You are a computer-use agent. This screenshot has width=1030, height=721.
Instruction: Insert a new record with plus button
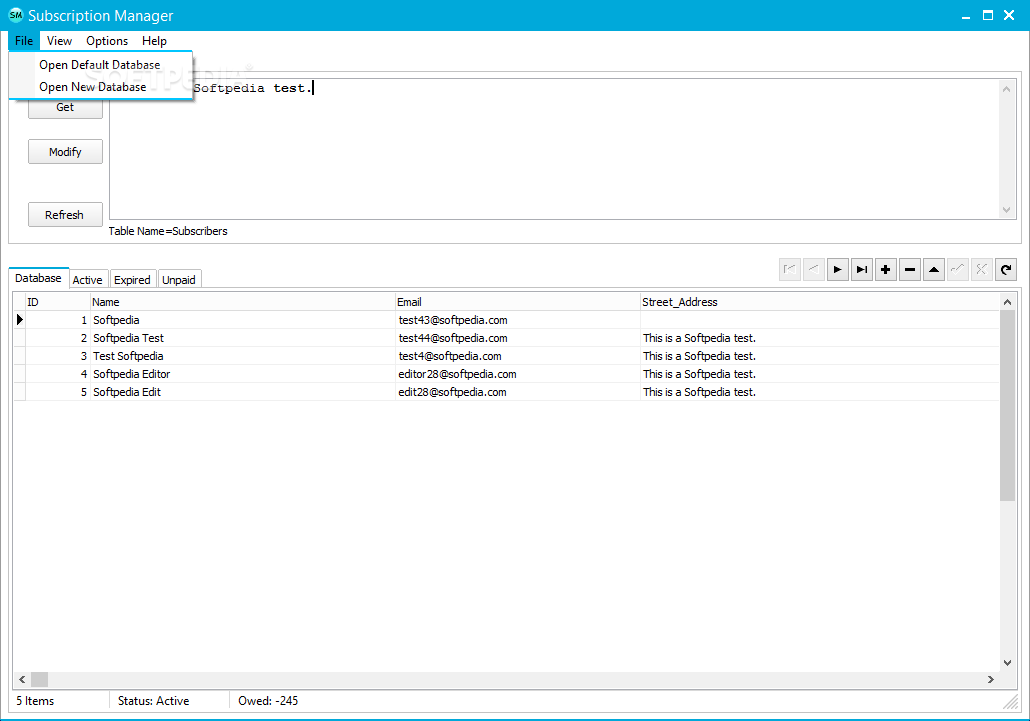tap(885, 269)
